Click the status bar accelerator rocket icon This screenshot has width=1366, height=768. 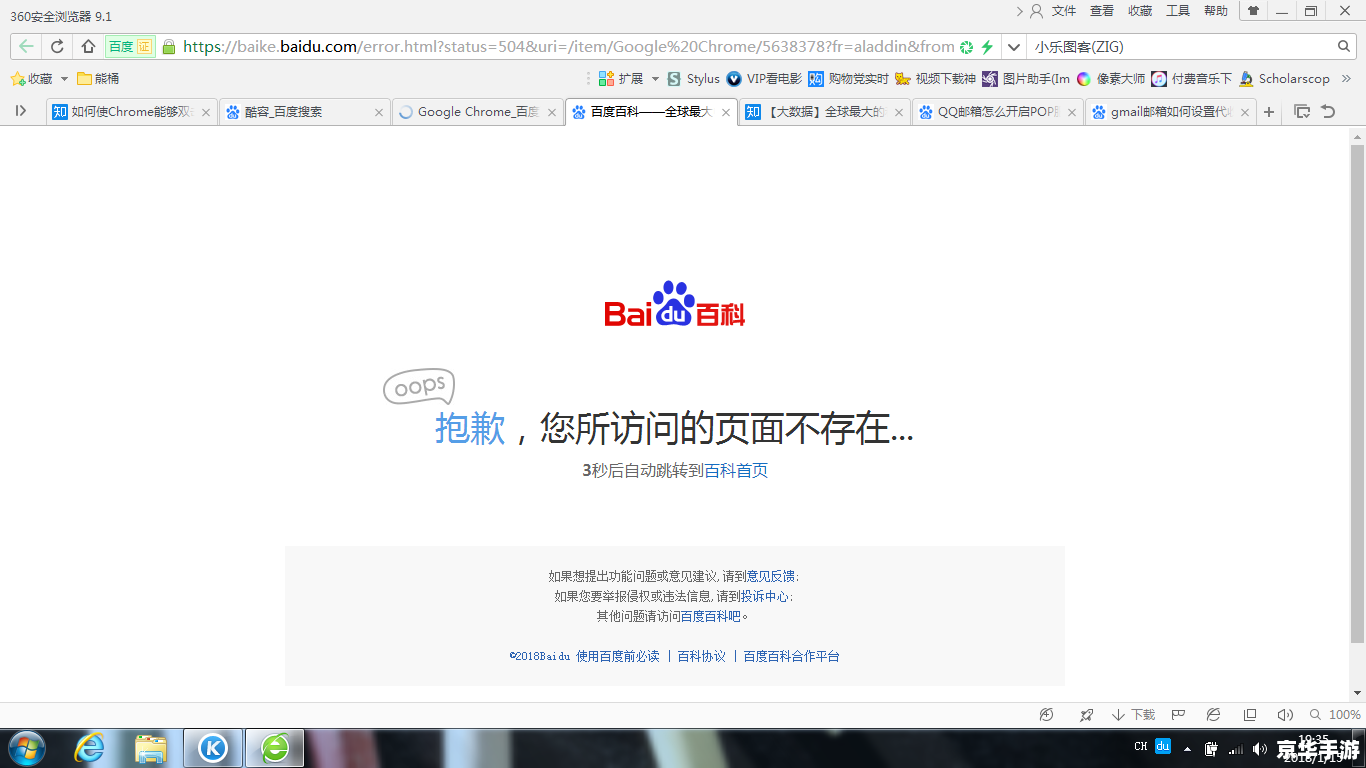click(1086, 715)
